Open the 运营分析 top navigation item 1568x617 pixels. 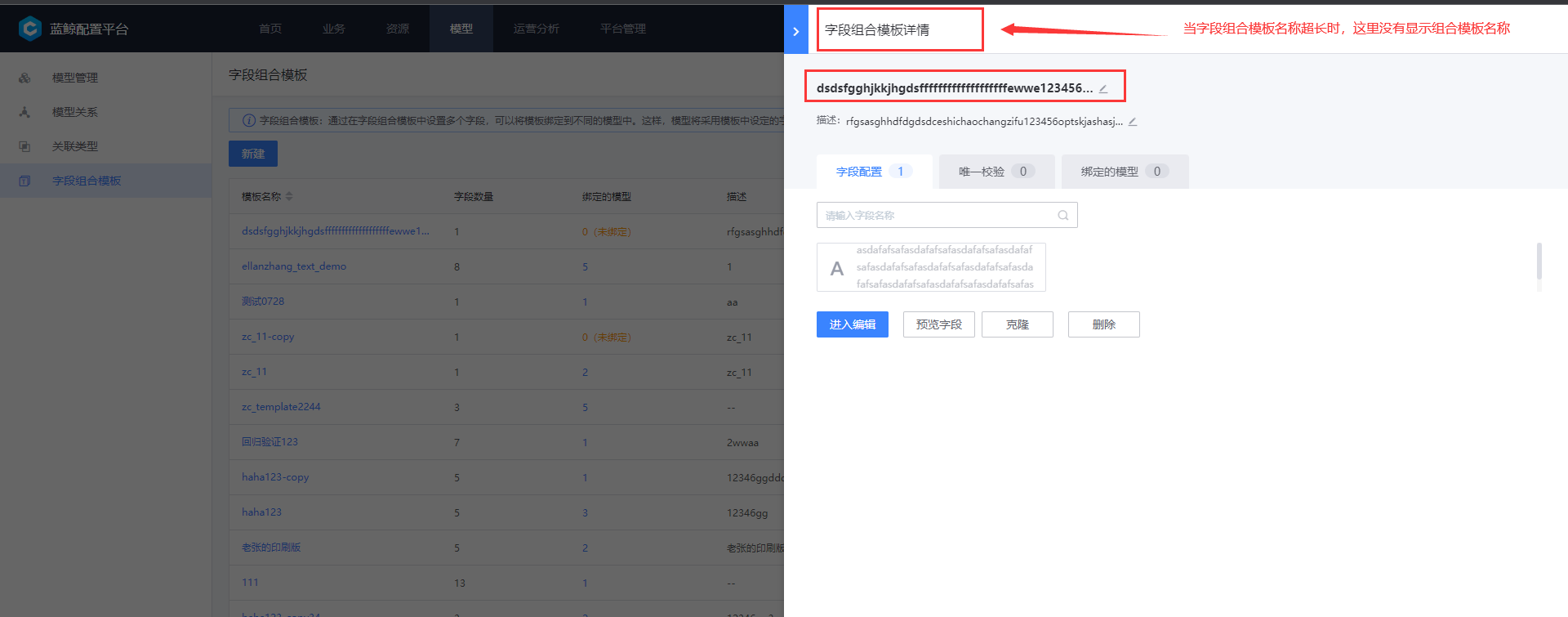pyautogui.click(x=537, y=29)
